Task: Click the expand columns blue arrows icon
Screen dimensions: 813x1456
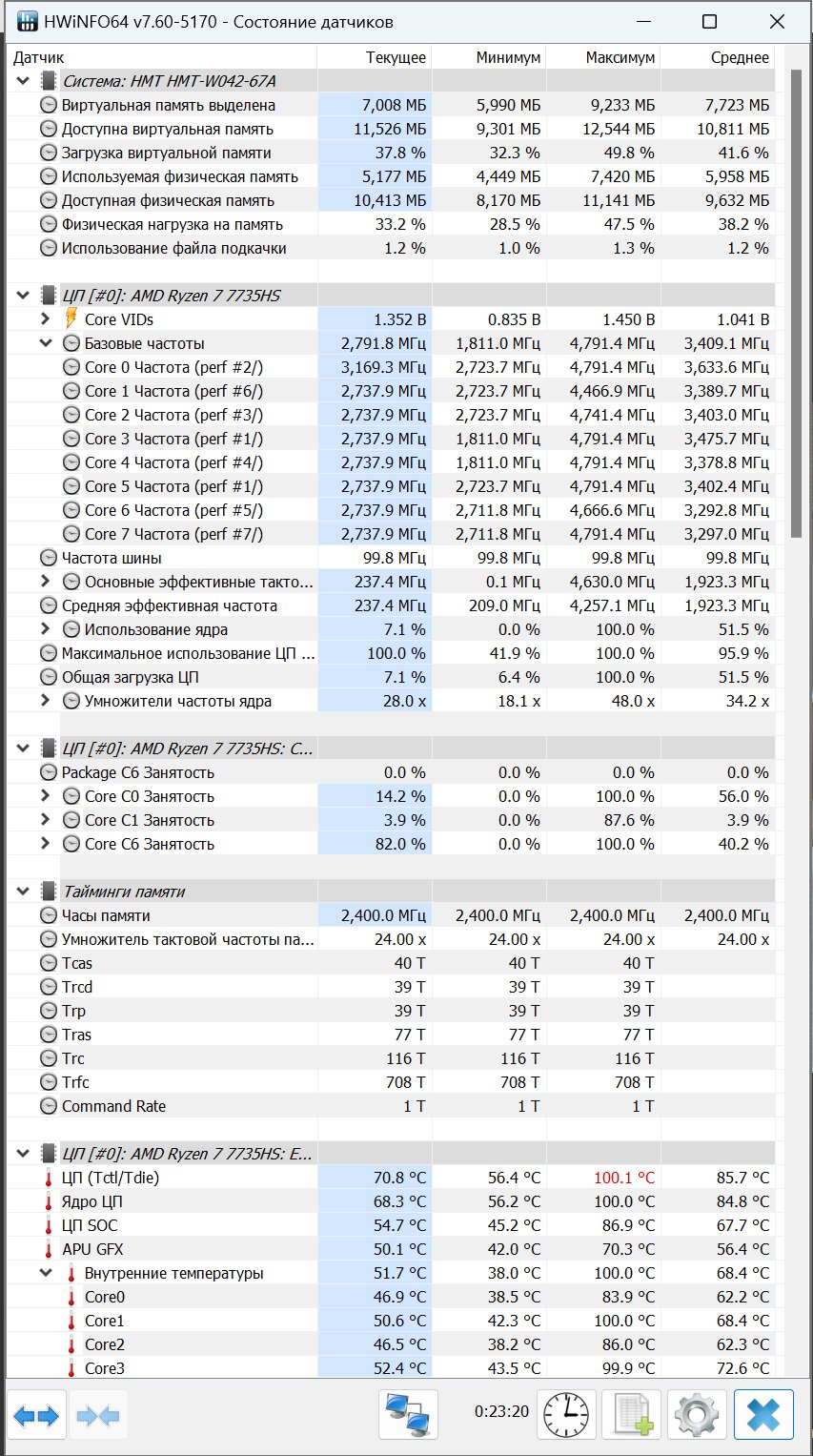Action: [x=37, y=1414]
